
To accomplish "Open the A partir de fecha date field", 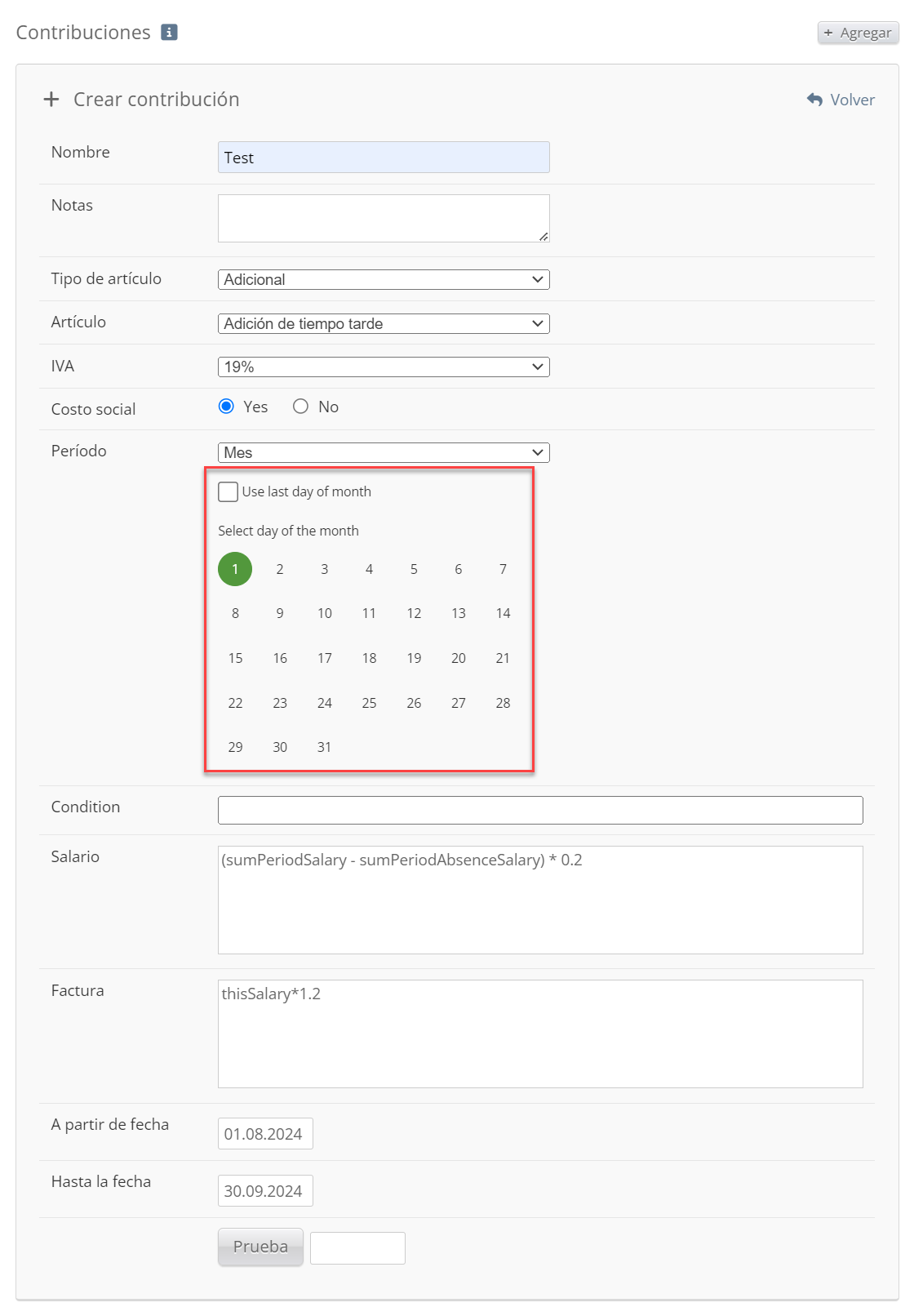I will [265, 1133].
